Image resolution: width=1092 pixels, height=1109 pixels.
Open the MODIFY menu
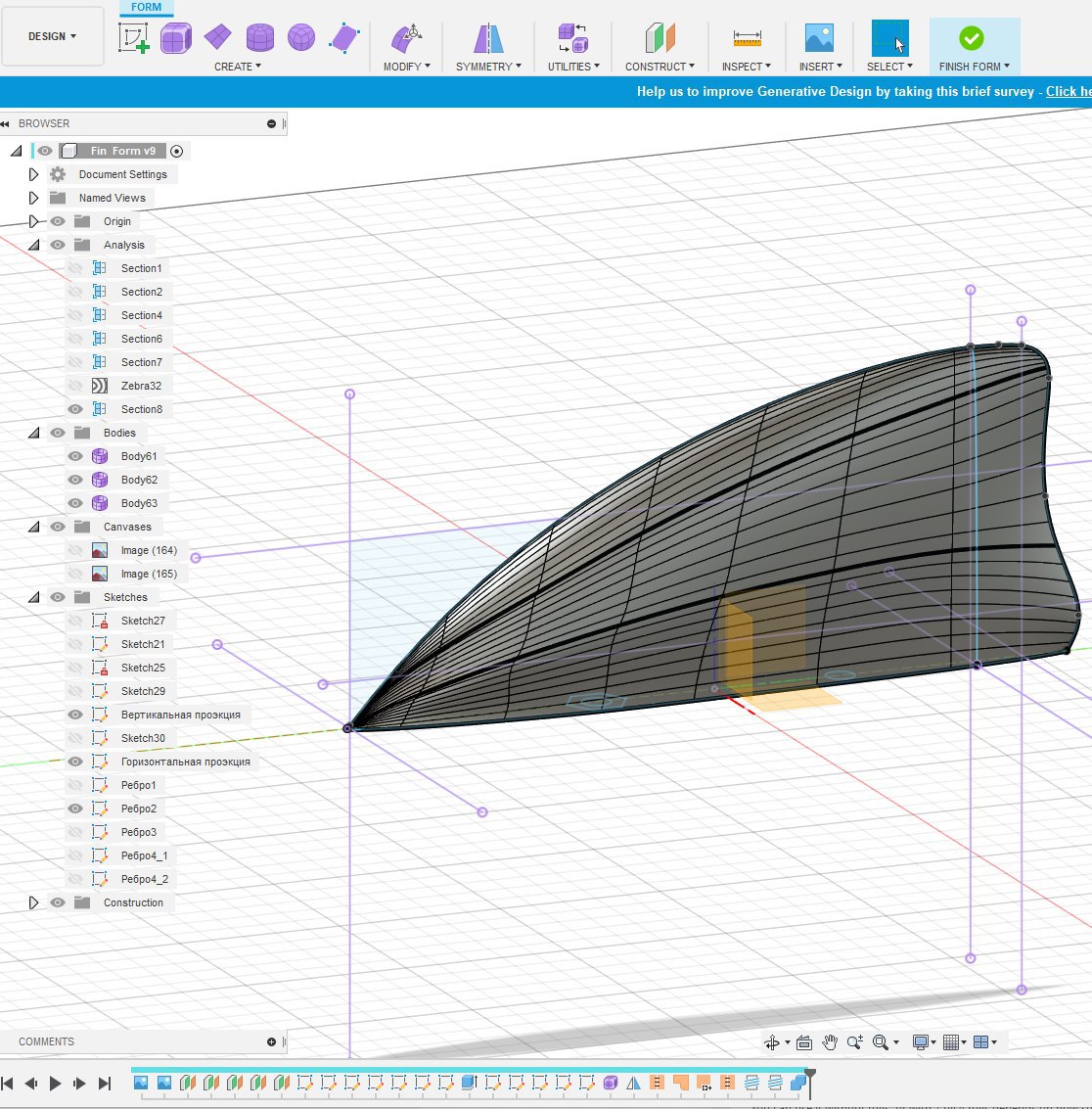407,66
